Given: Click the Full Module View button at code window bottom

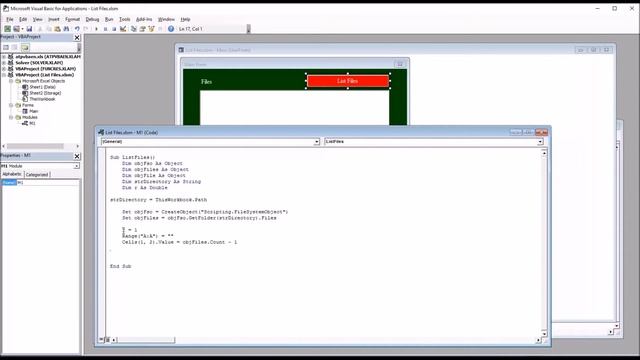Looking at the screenshot, I should 107,340.
